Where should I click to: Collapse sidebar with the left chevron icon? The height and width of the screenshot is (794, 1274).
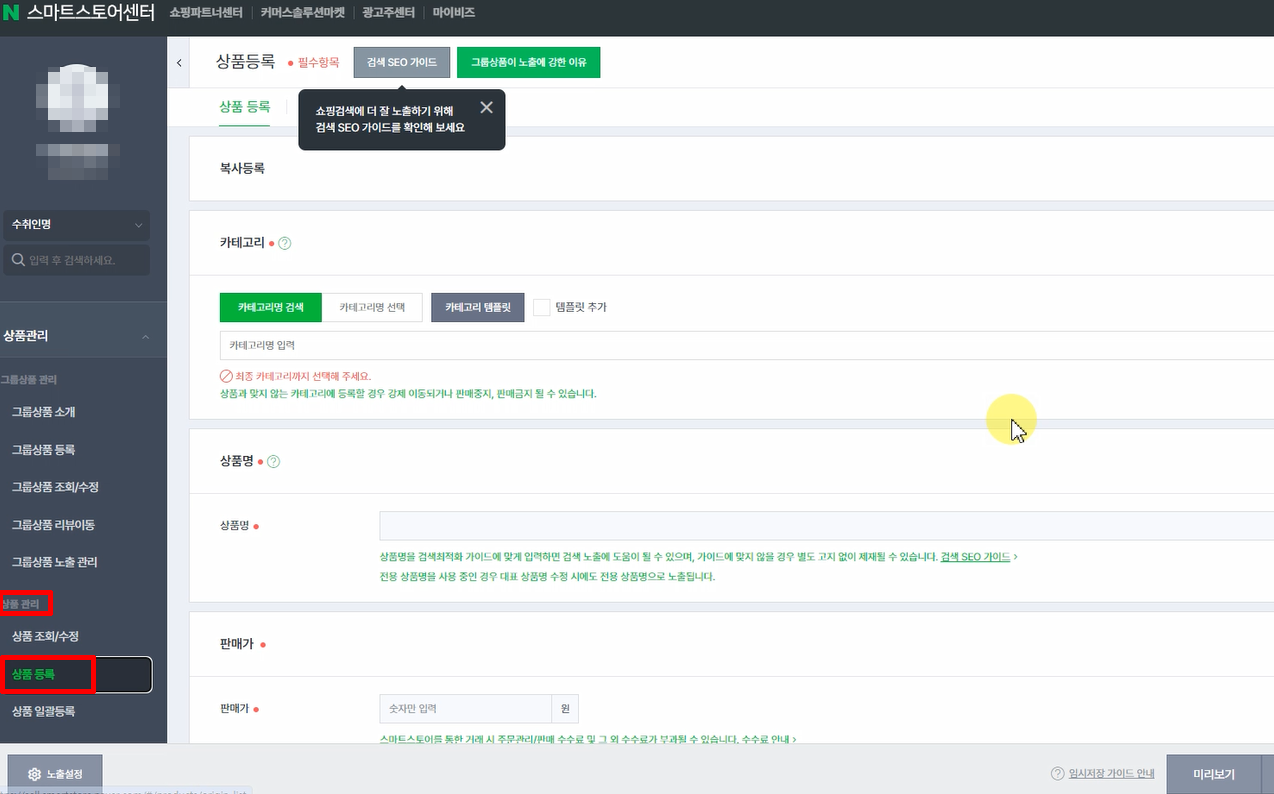pyautogui.click(x=179, y=63)
